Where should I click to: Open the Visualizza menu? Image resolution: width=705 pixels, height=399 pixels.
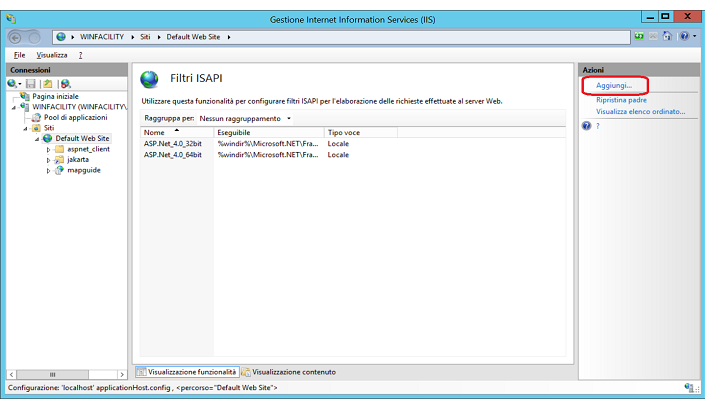(x=52, y=55)
